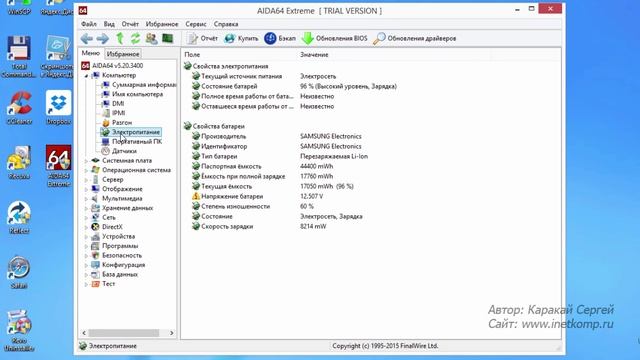Open the Избранное menu in the menu bar
The image size is (640, 360).
(x=162, y=24)
